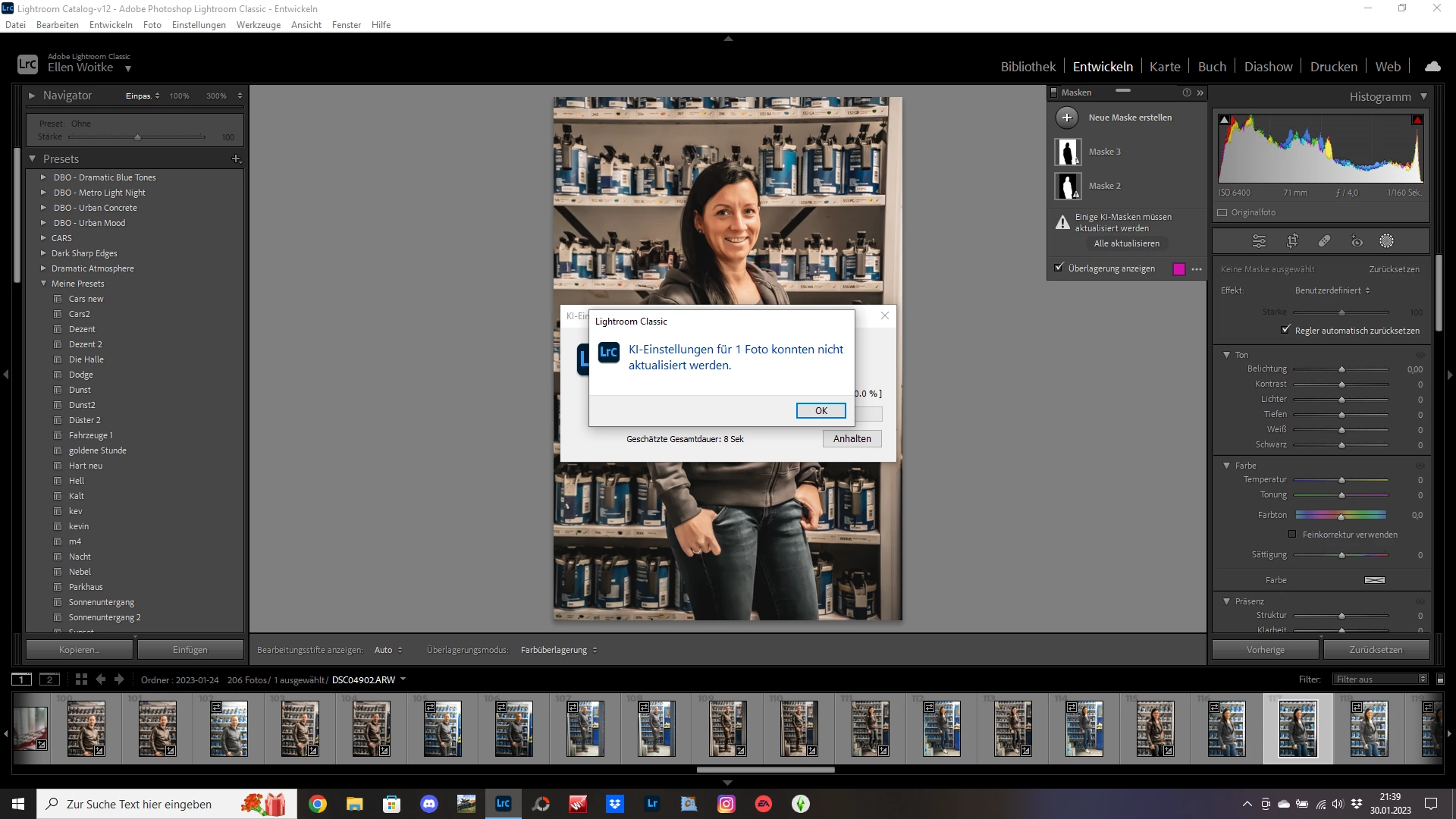1456x819 pixels.
Task: Enable the Originalfoto checkbox
Action: click(x=1222, y=213)
